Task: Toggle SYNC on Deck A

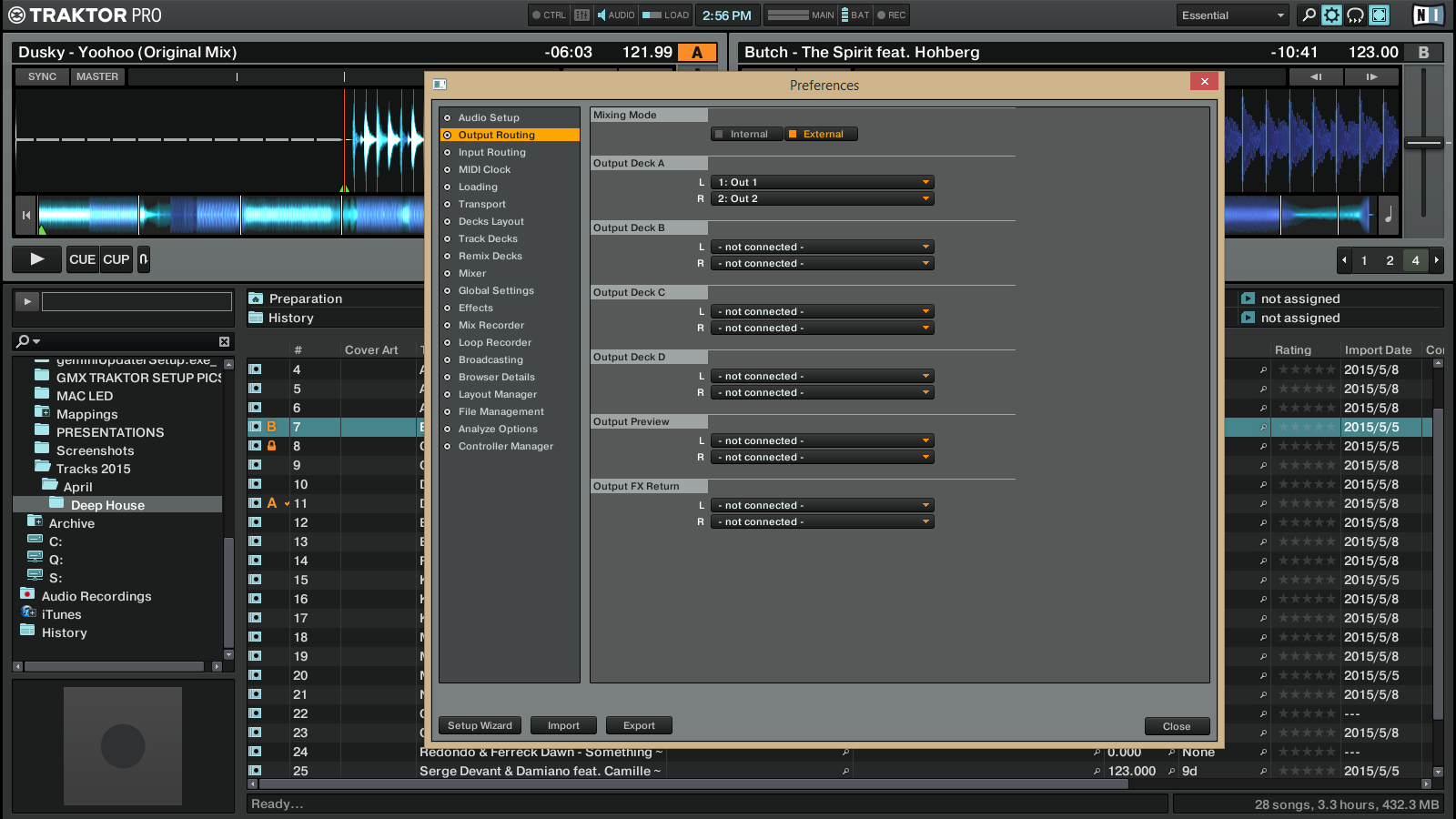Action: (x=42, y=77)
